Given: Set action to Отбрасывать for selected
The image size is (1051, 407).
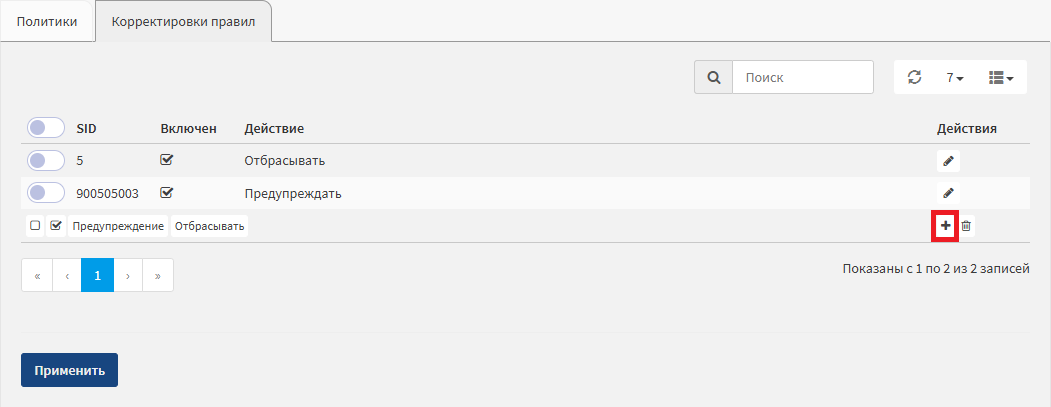Looking at the screenshot, I should (209, 226).
